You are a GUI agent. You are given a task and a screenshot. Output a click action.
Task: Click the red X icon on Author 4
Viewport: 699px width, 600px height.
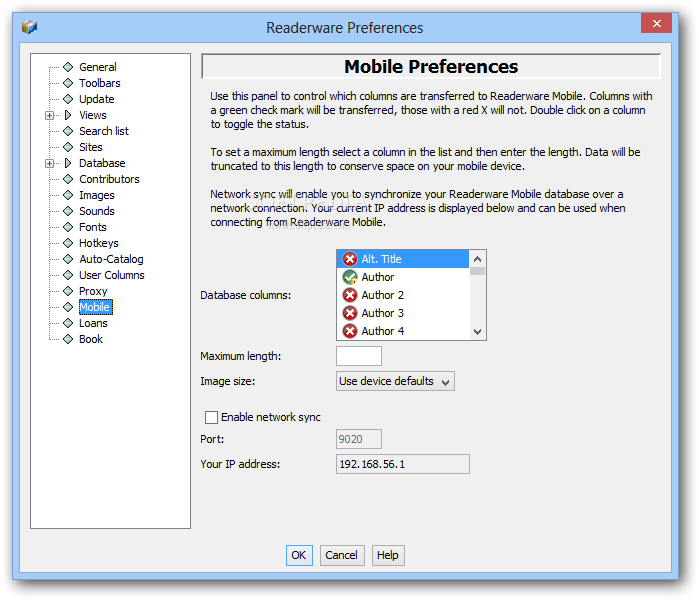tap(350, 331)
